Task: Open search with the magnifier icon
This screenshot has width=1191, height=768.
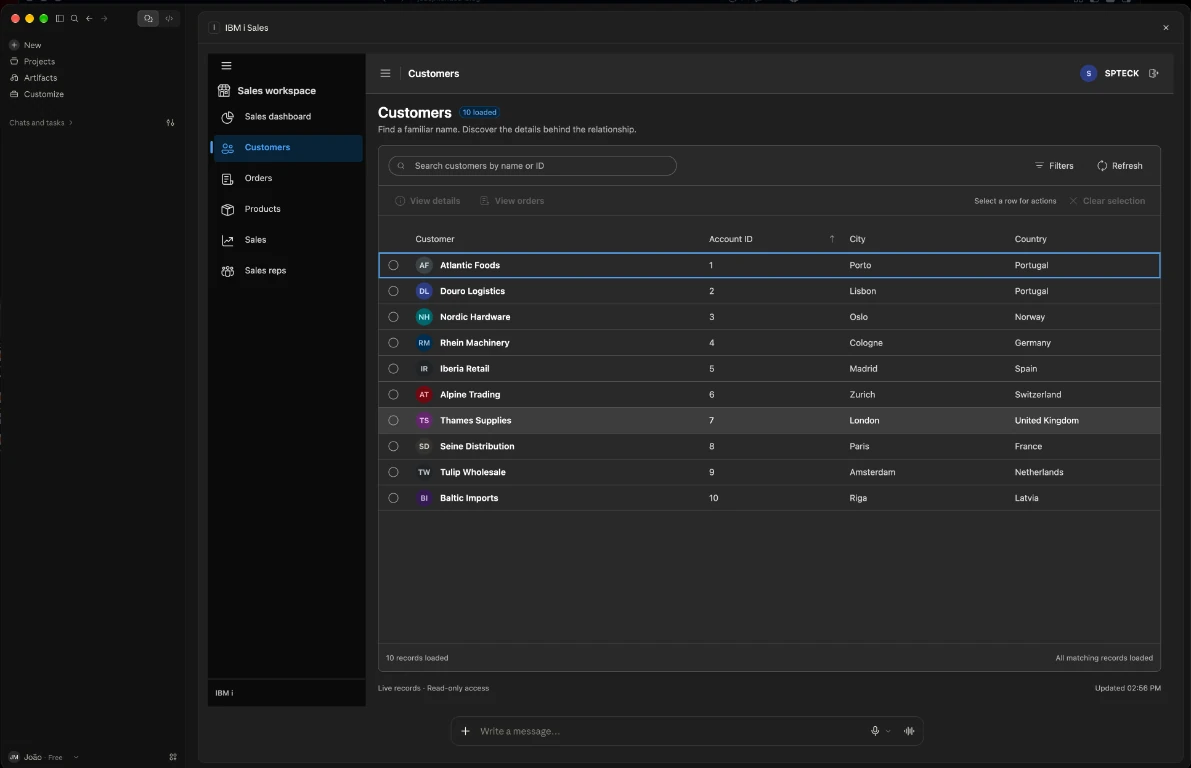Action: [x=74, y=18]
